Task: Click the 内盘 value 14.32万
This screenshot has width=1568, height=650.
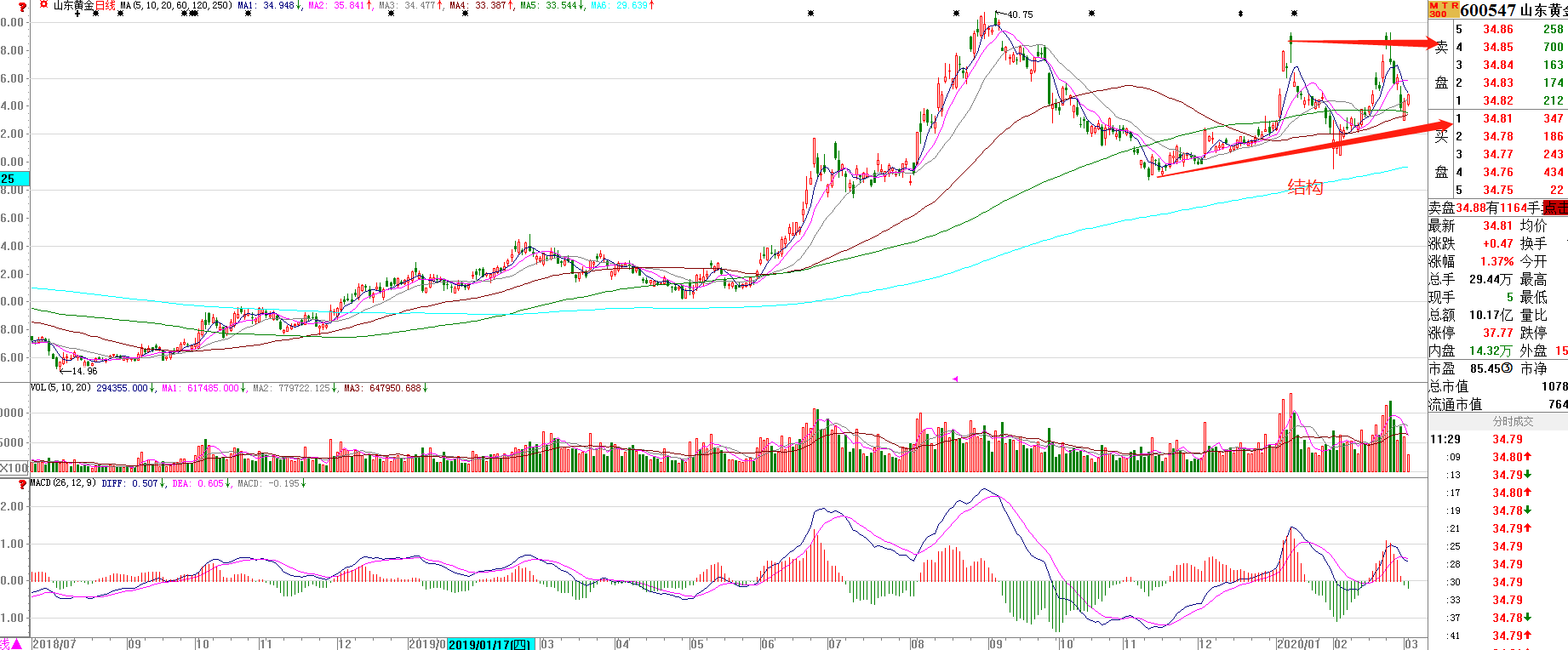Action: tap(1491, 351)
